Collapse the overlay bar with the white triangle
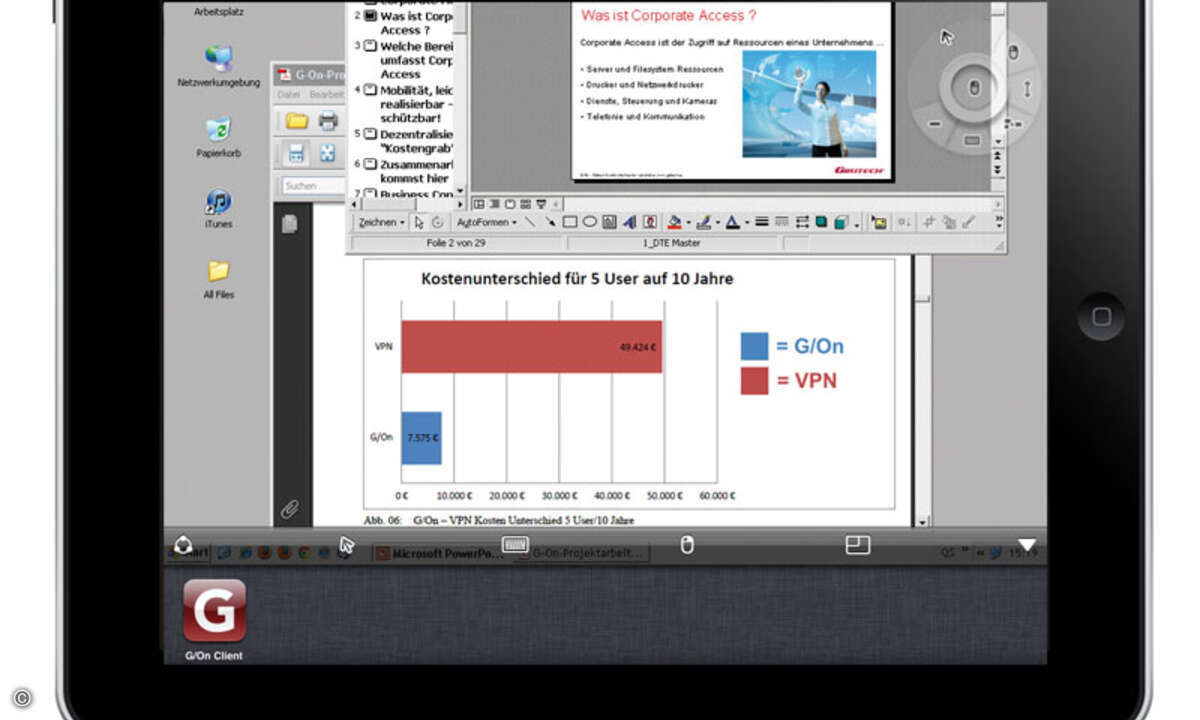1200x720 pixels. click(1026, 544)
